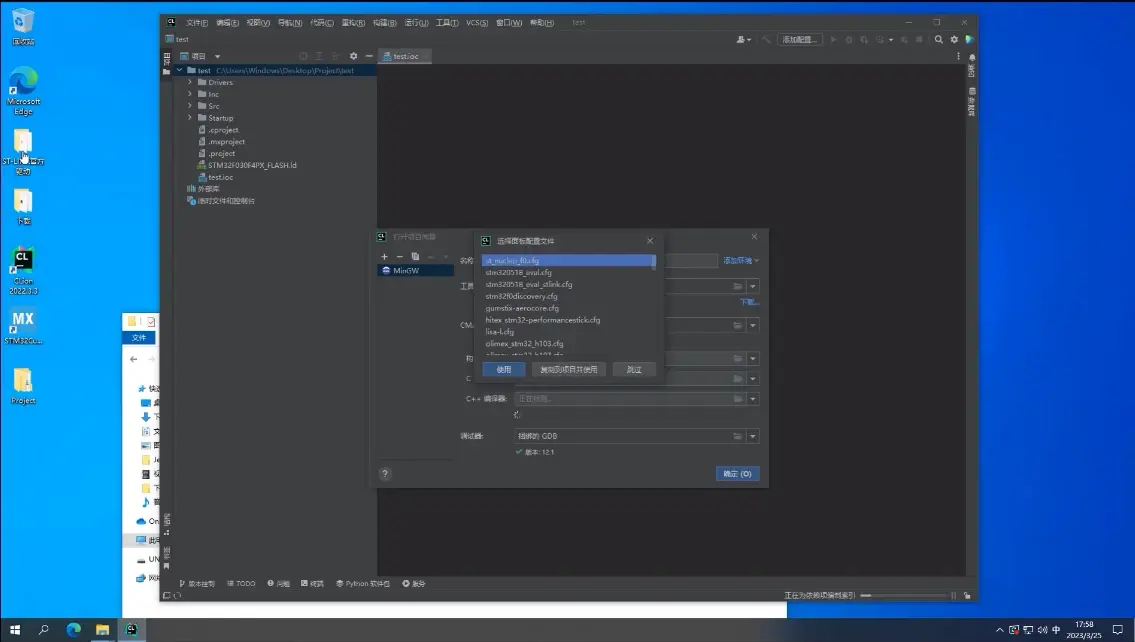Open Python Packages tool window
This screenshot has height=642, width=1135.
tap(366, 583)
